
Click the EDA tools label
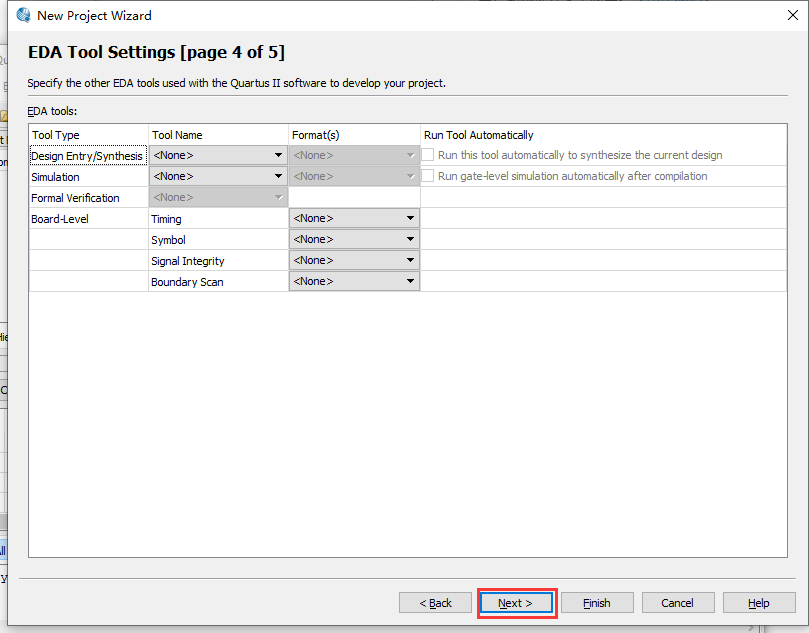click(52, 111)
